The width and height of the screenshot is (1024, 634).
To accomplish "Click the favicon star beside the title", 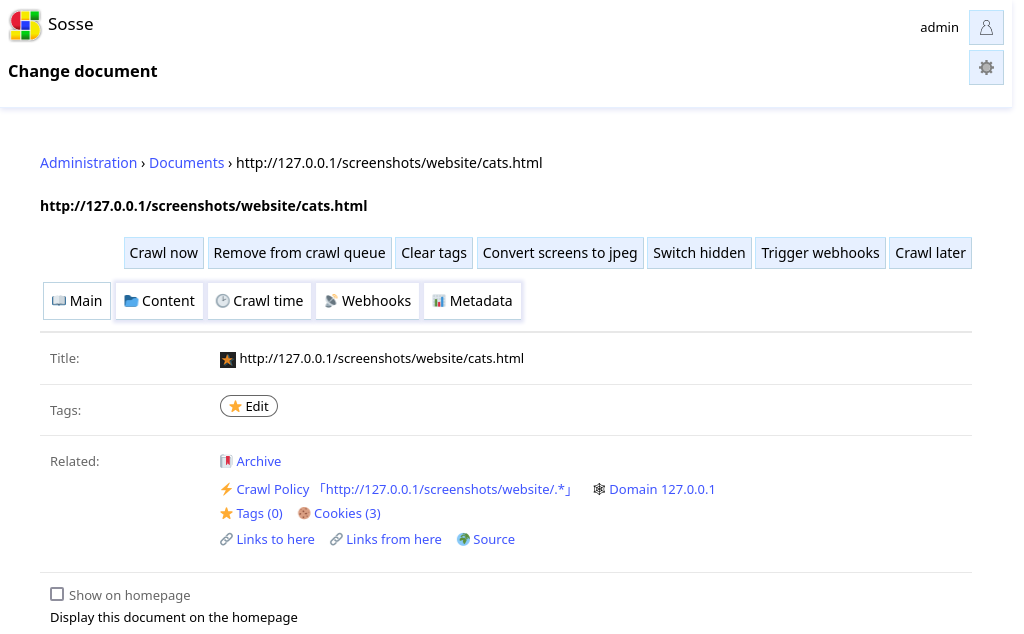I will pyautogui.click(x=228, y=360).
